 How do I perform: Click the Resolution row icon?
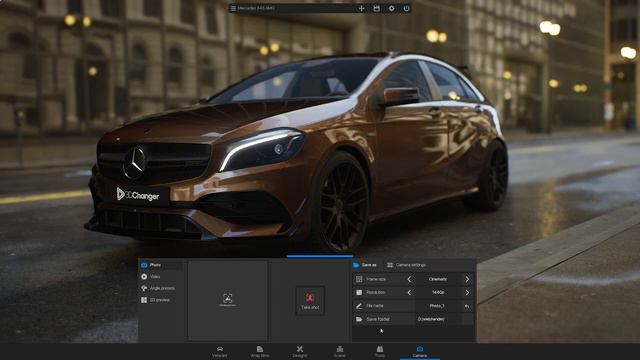359,292
